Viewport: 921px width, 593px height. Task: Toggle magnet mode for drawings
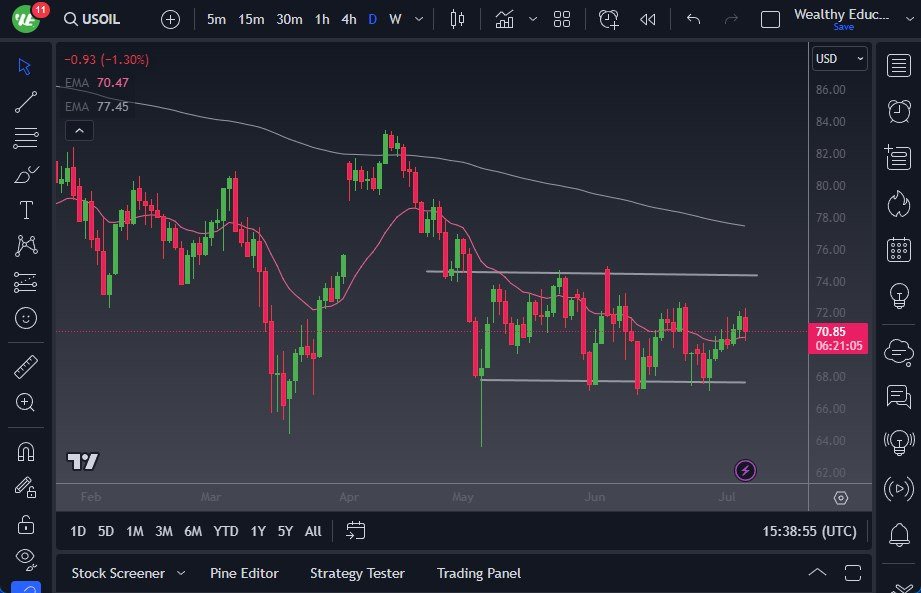26,451
